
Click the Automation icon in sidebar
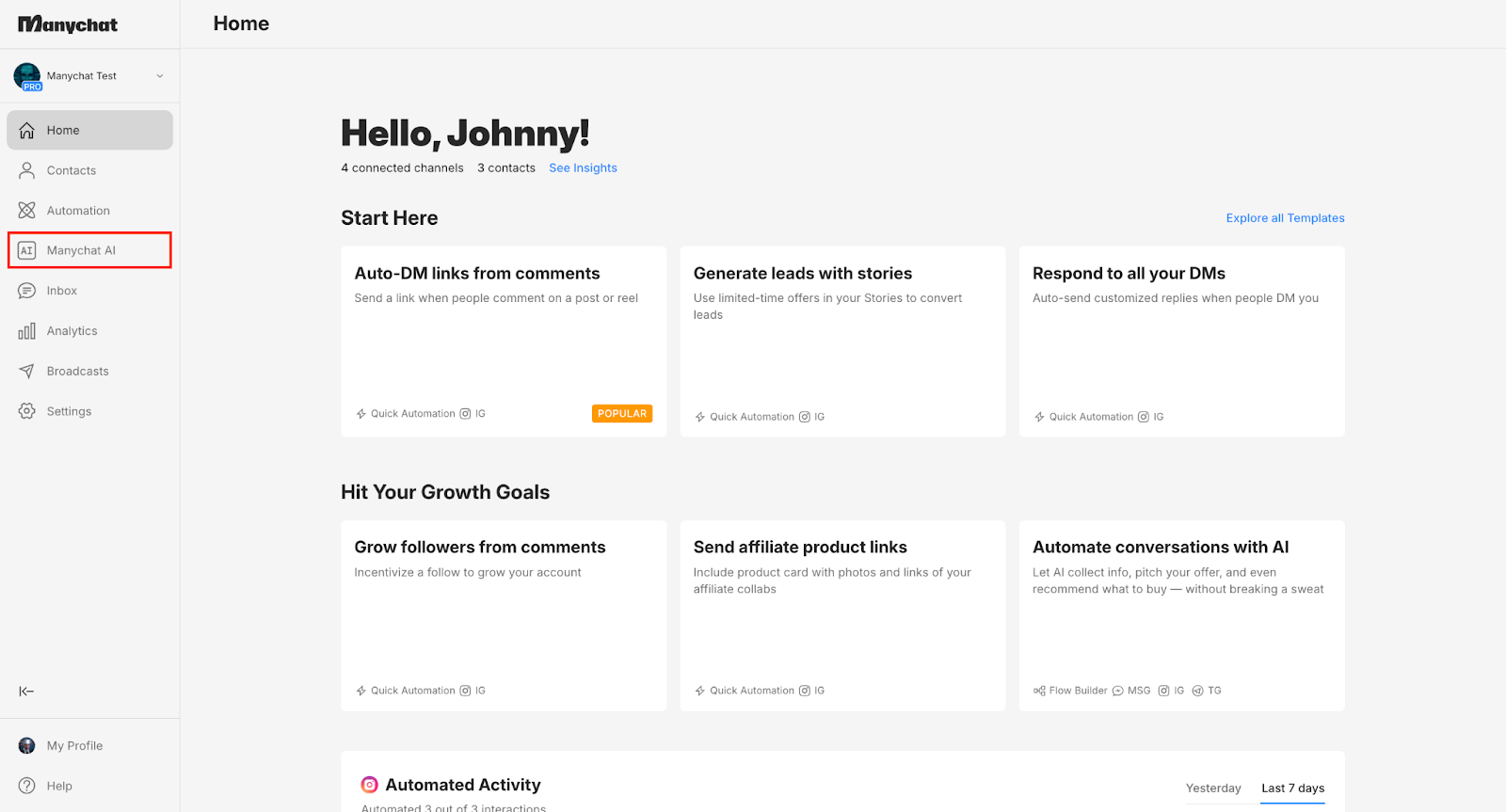pyautogui.click(x=27, y=211)
